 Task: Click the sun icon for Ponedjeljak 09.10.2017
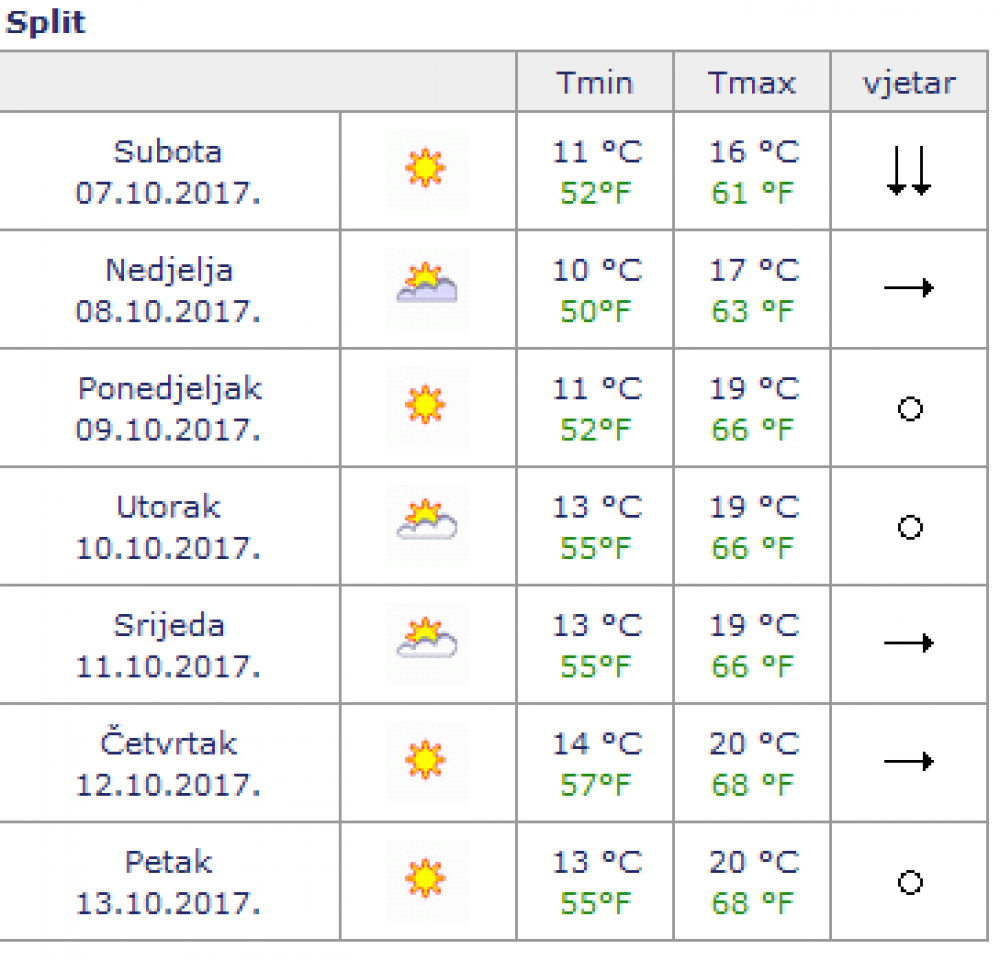[426, 406]
